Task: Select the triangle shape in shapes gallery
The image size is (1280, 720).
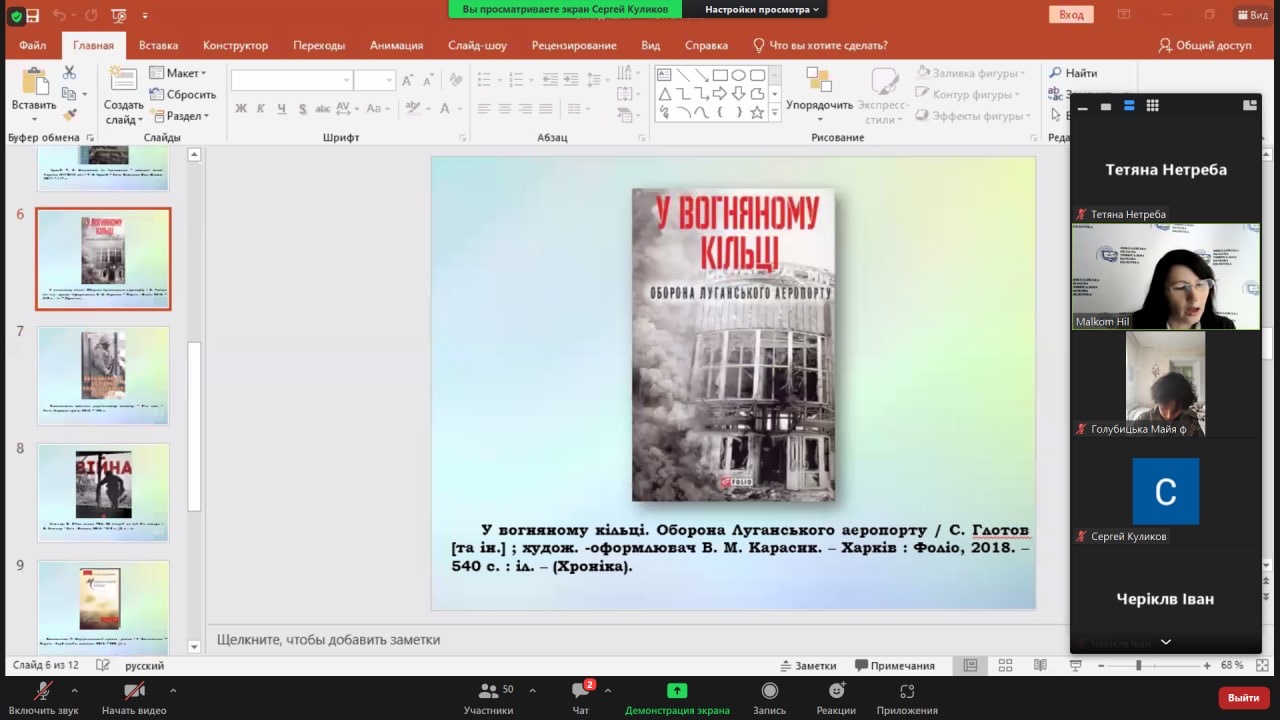Action: click(x=664, y=94)
